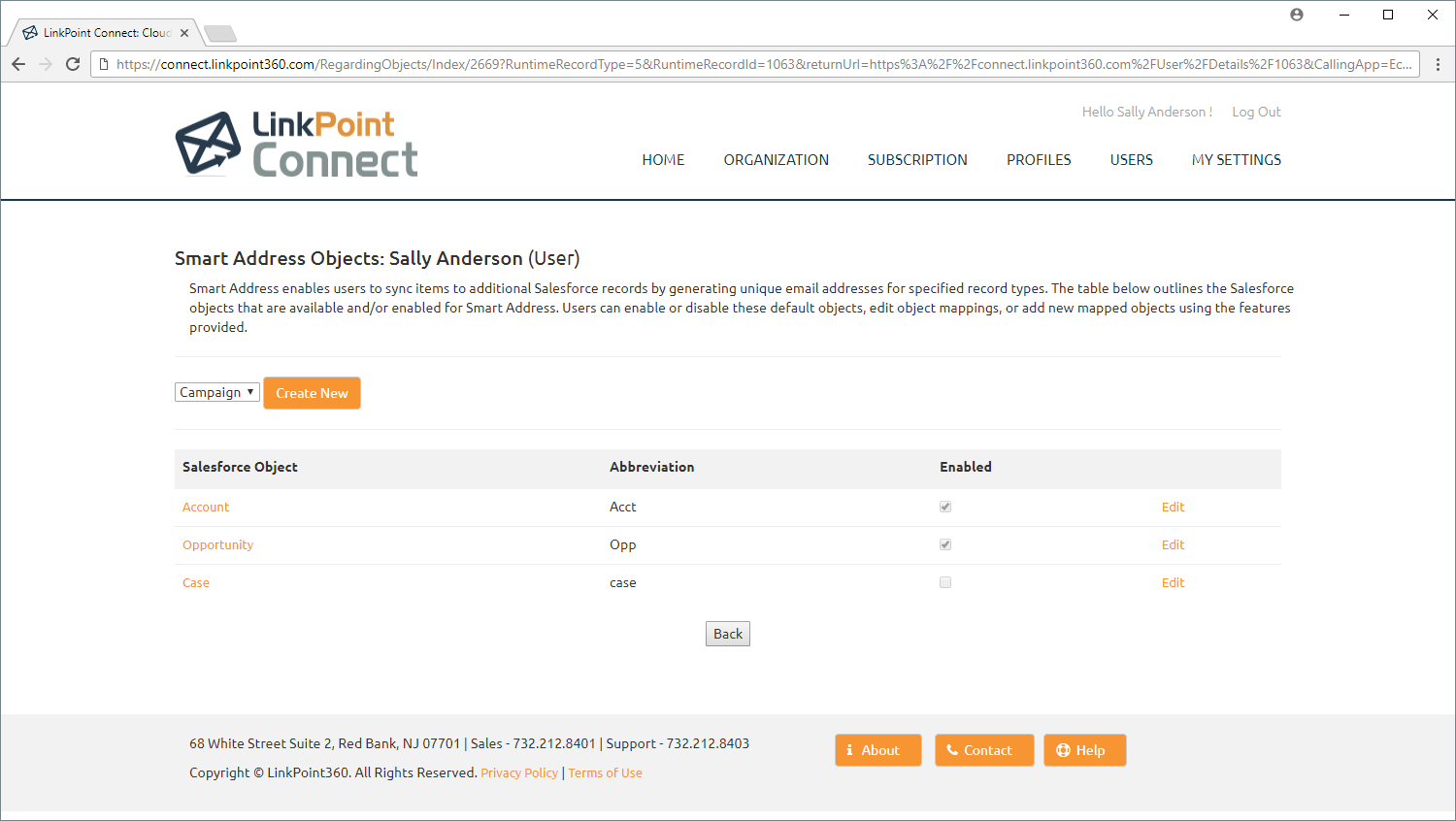The width and height of the screenshot is (1456, 821).
Task: Open the Account object link
Action: point(206,507)
